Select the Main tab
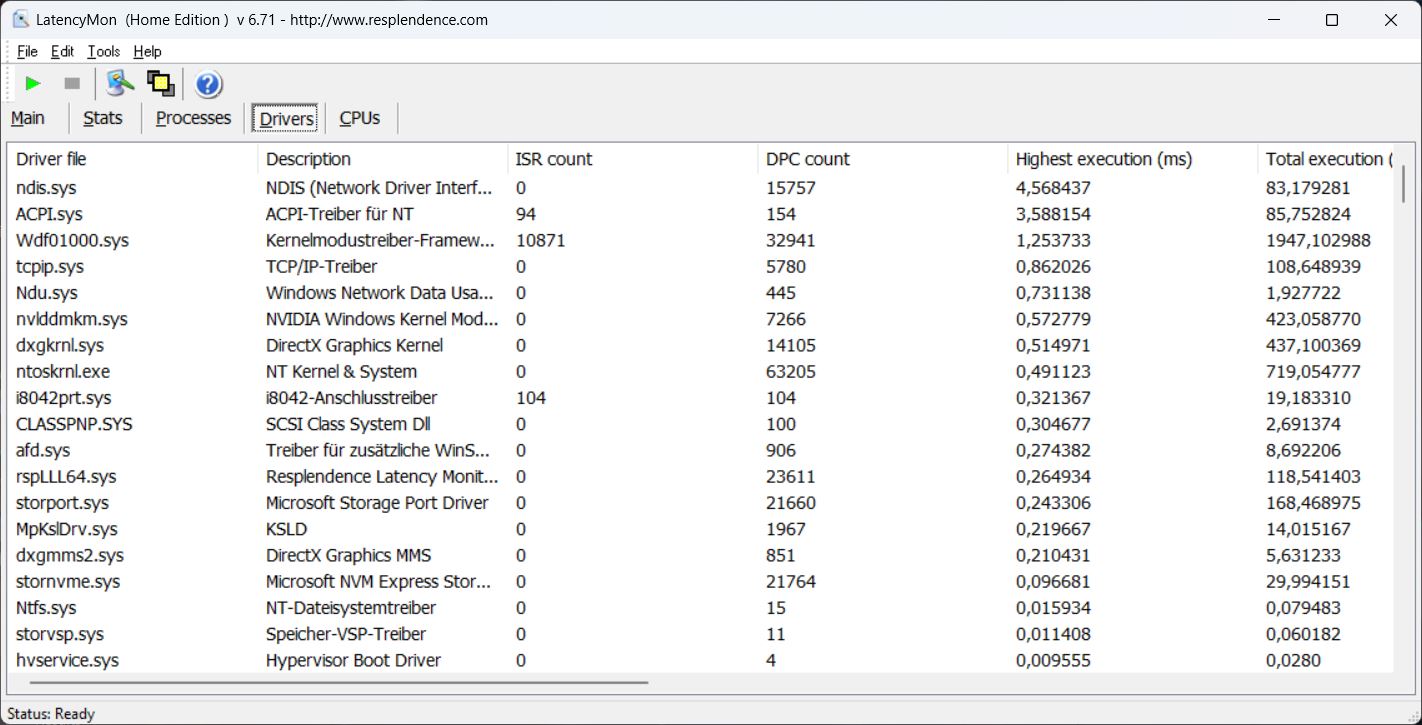This screenshot has width=1422, height=725. (x=28, y=118)
